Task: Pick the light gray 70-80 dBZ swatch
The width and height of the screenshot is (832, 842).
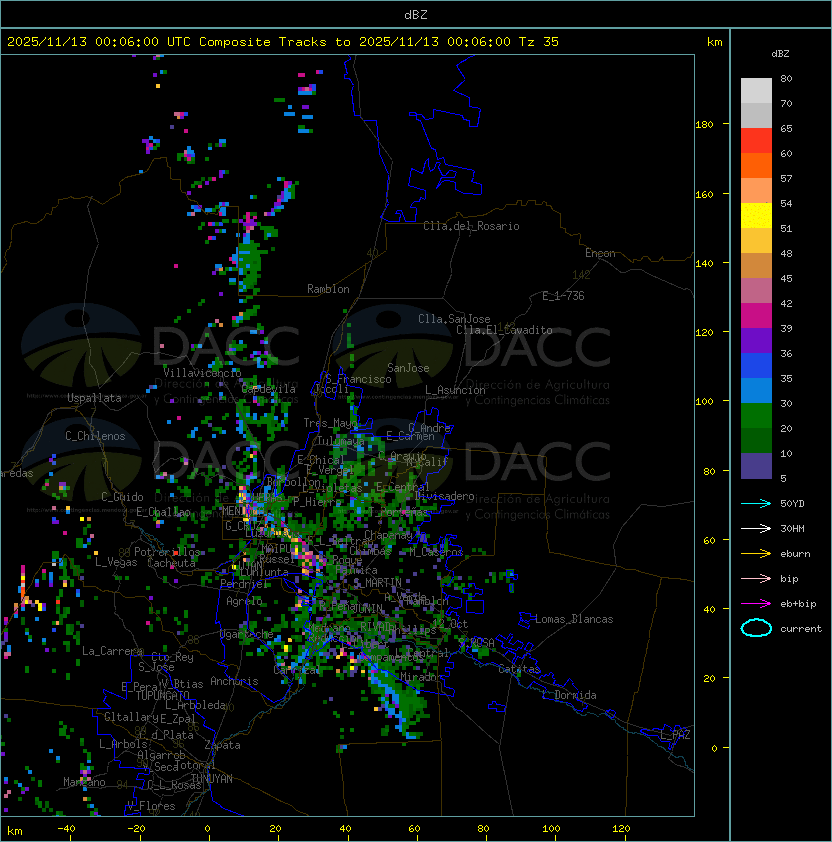Action: click(x=756, y=90)
